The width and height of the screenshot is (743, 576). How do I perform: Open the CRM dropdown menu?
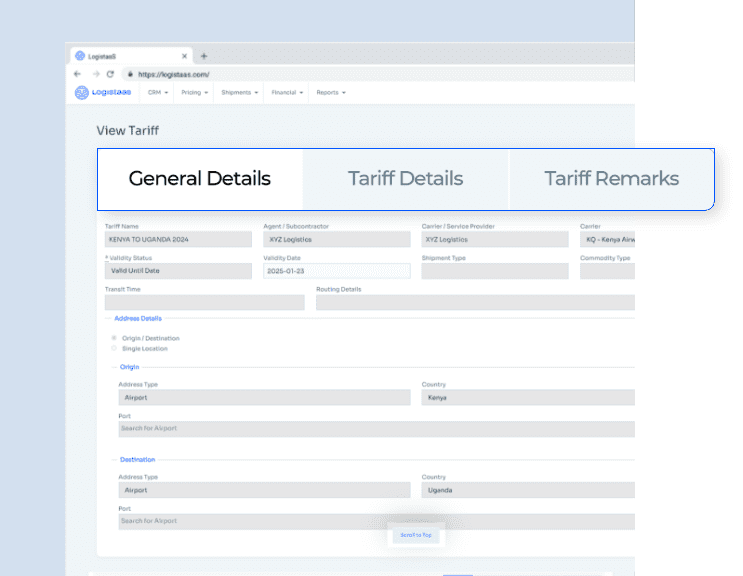click(x=158, y=92)
